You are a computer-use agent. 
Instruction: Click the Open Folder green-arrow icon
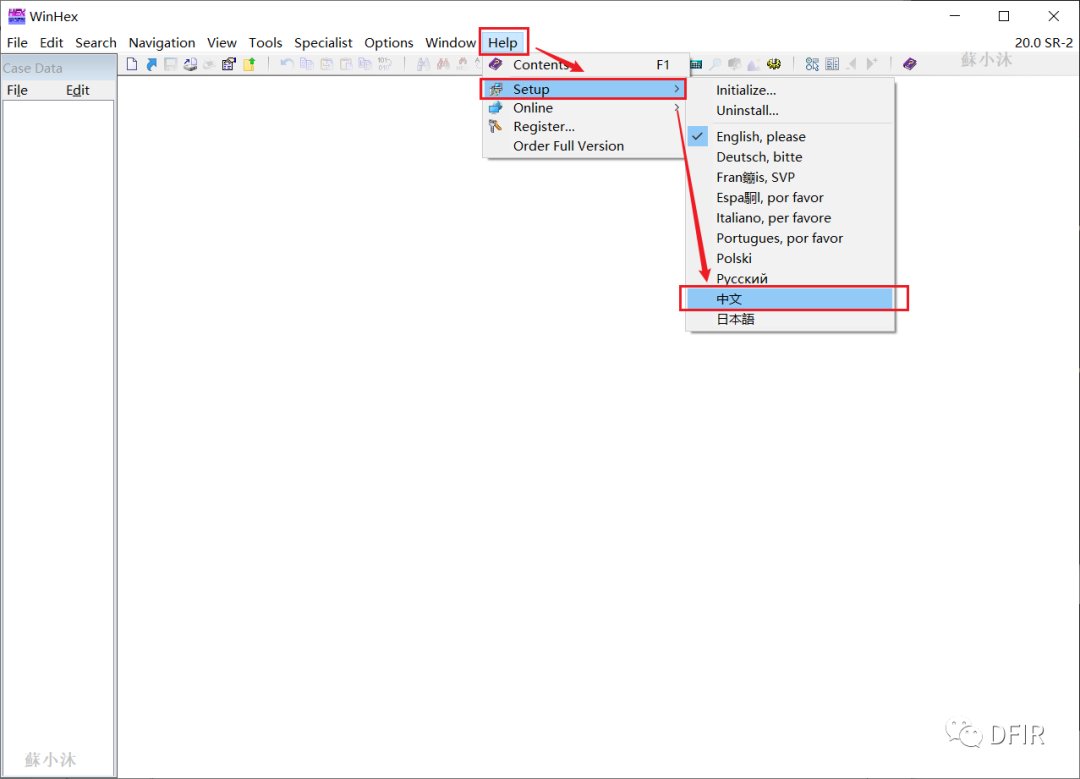(249, 64)
